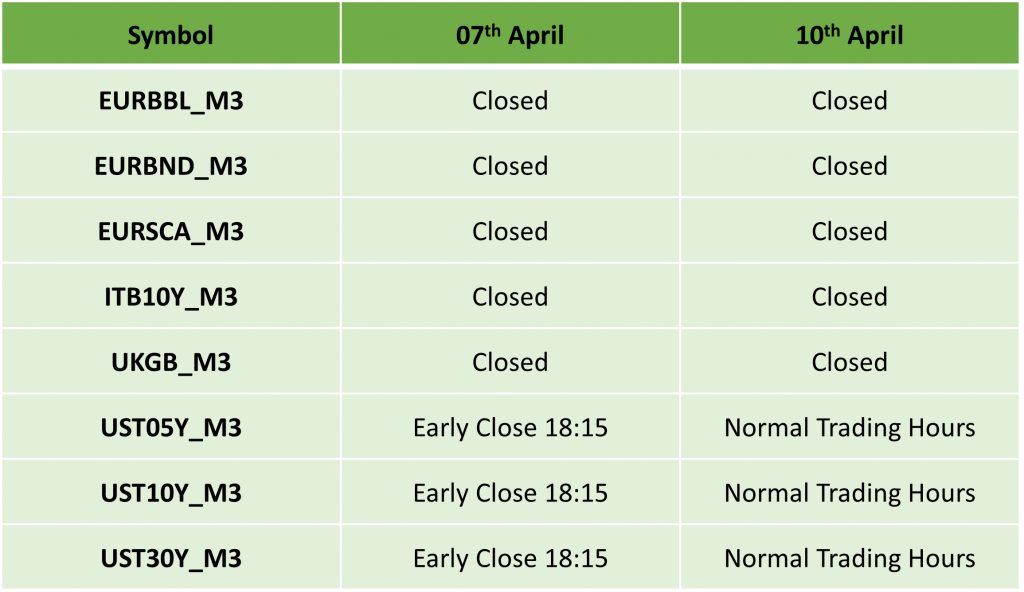Select the 10th April column header

(x=850, y=33)
